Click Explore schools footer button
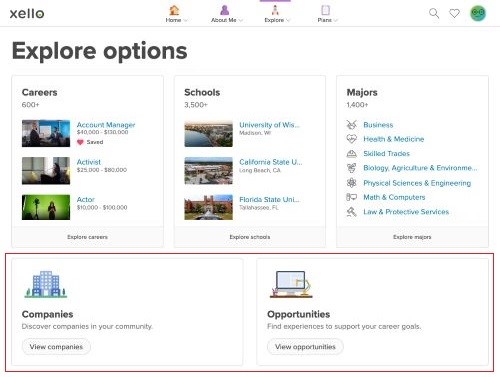This screenshot has height=377, width=500. (250, 237)
